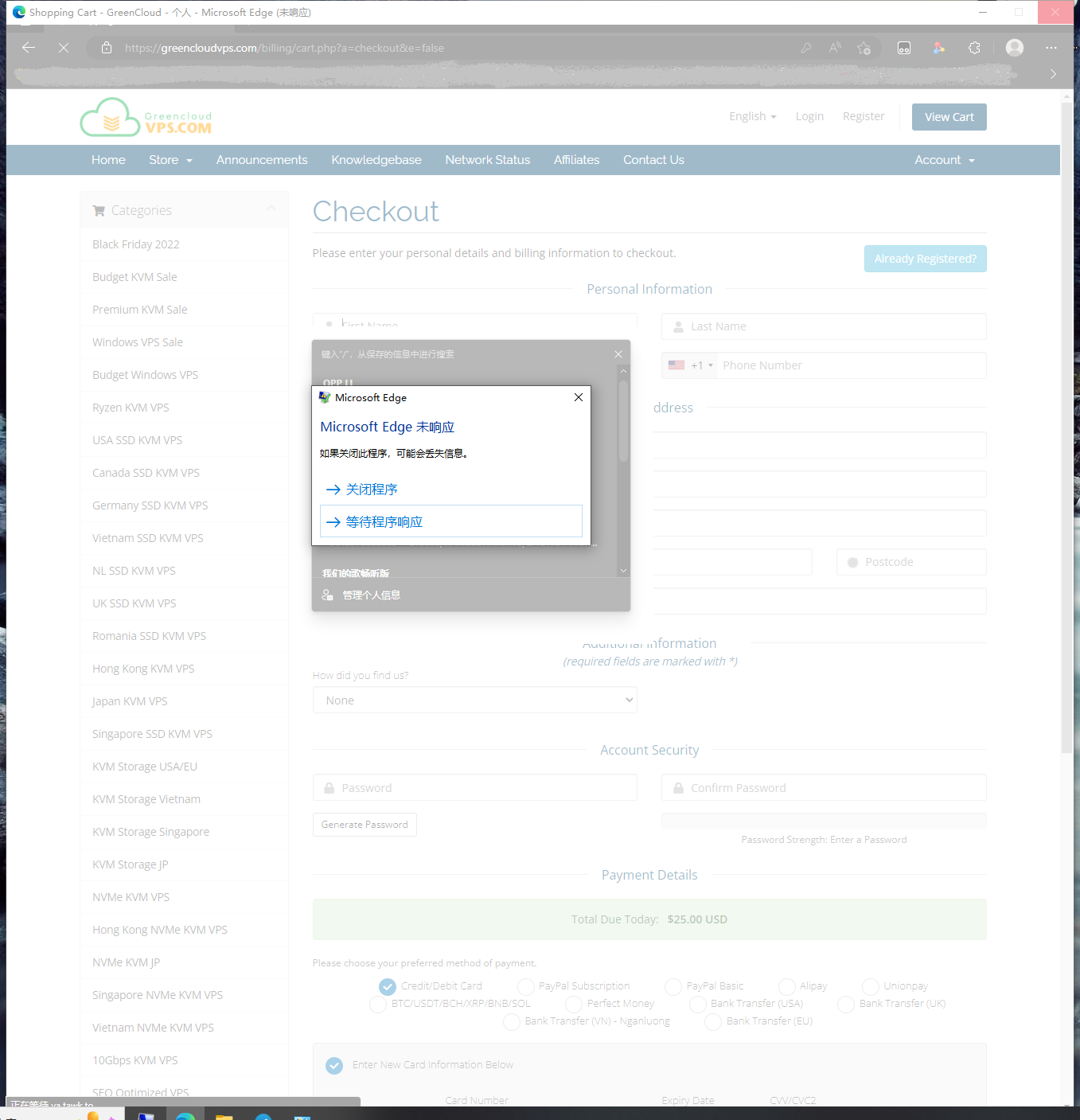Click the autofill popup scrollbar

click(x=624, y=422)
